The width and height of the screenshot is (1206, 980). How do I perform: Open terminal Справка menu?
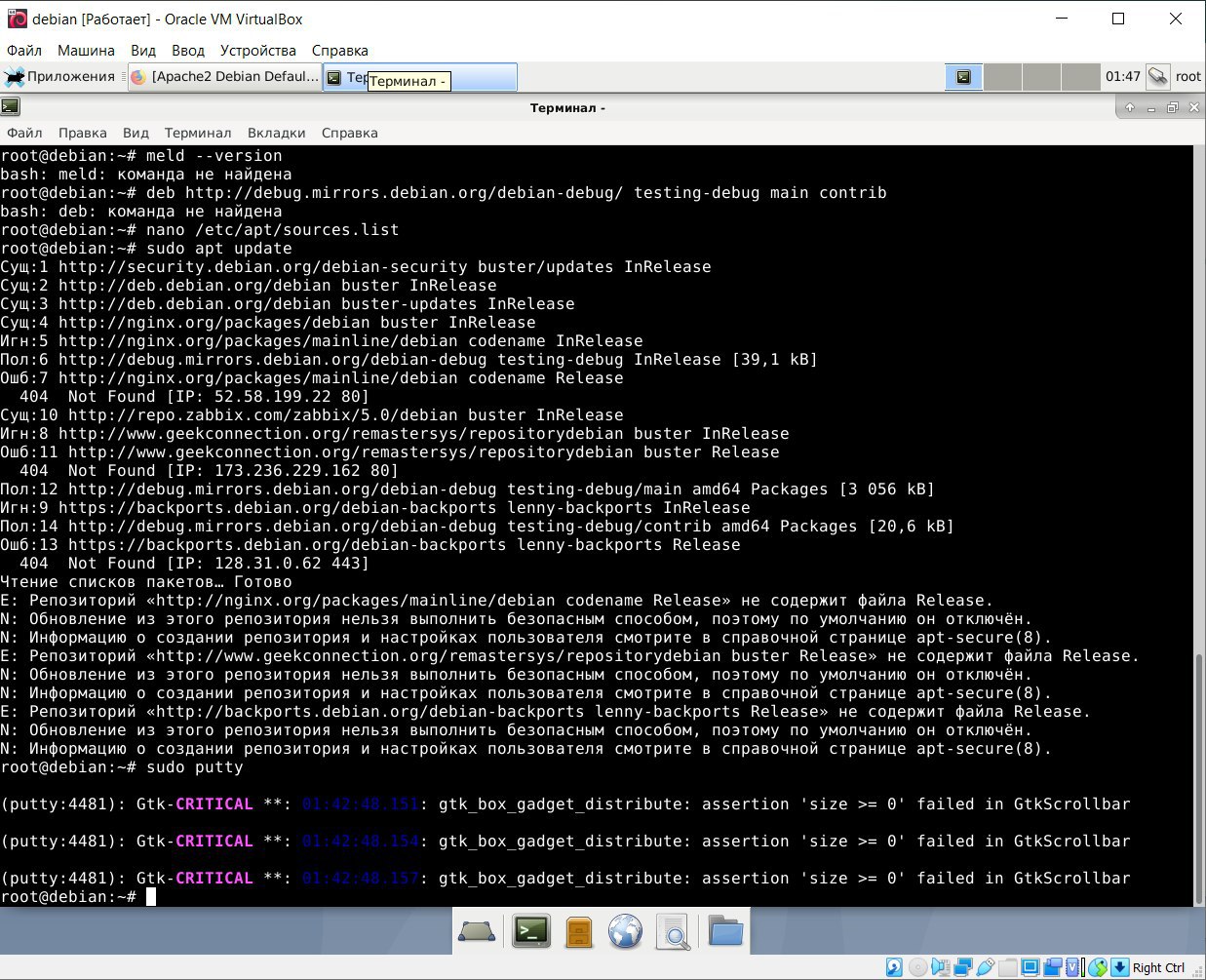[349, 133]
